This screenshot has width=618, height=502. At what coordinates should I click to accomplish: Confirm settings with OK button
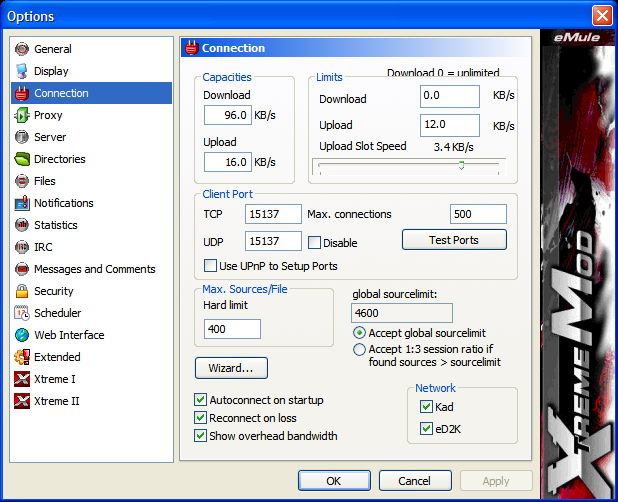(334, 481)
